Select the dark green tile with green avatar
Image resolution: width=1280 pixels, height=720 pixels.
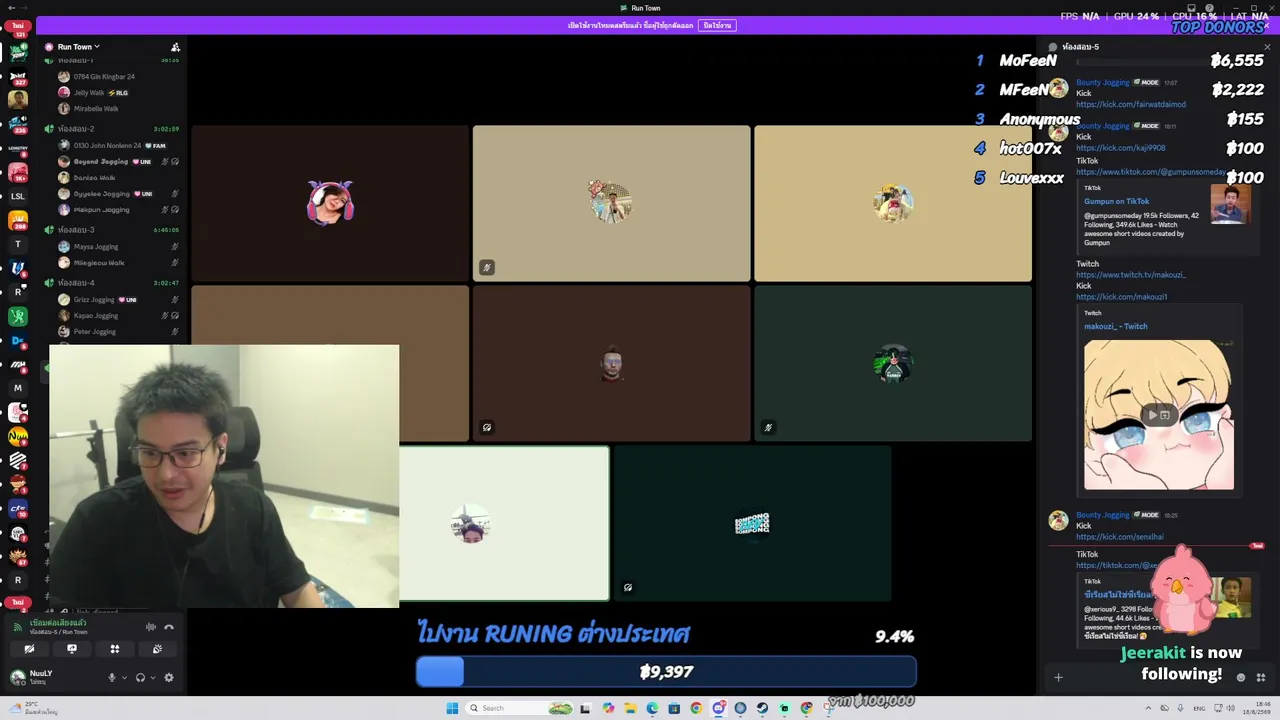coord(893,364)
